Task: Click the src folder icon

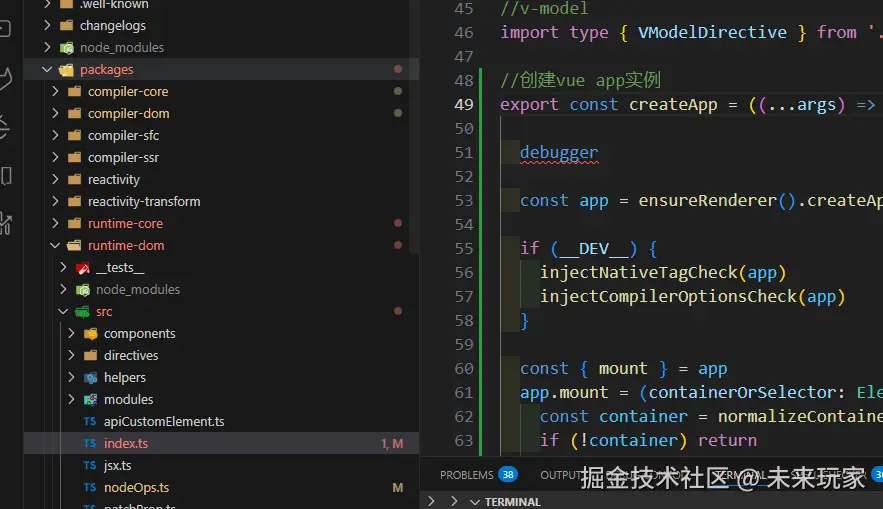Action: [83, 311]
